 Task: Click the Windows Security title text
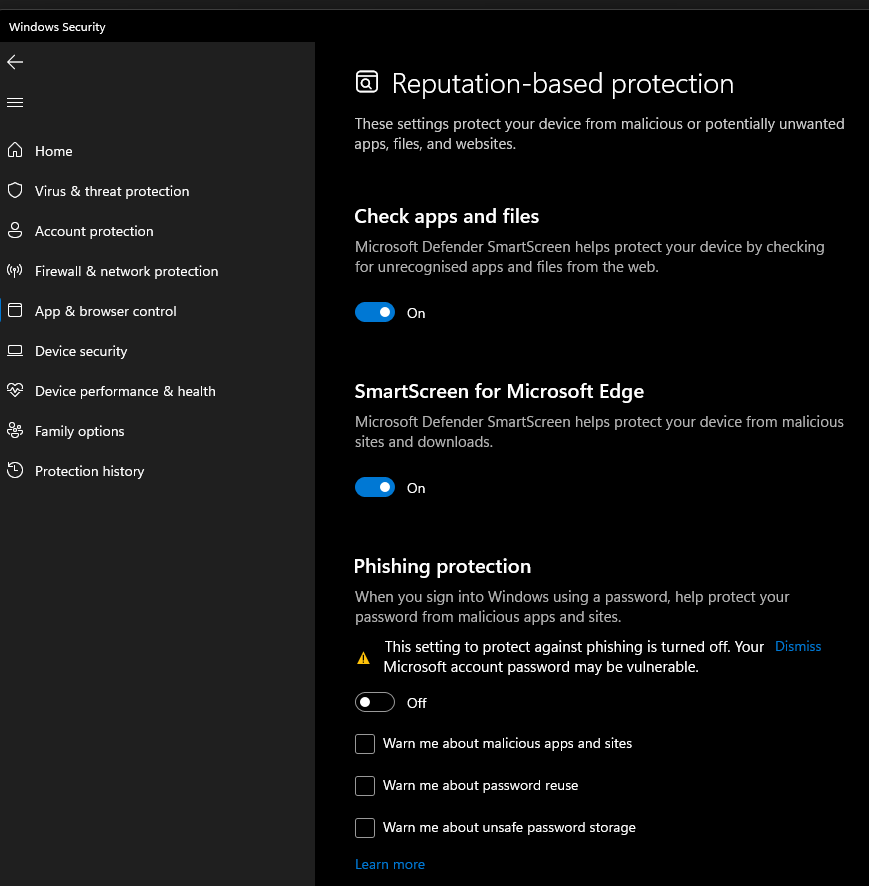(x=57, y=27)
